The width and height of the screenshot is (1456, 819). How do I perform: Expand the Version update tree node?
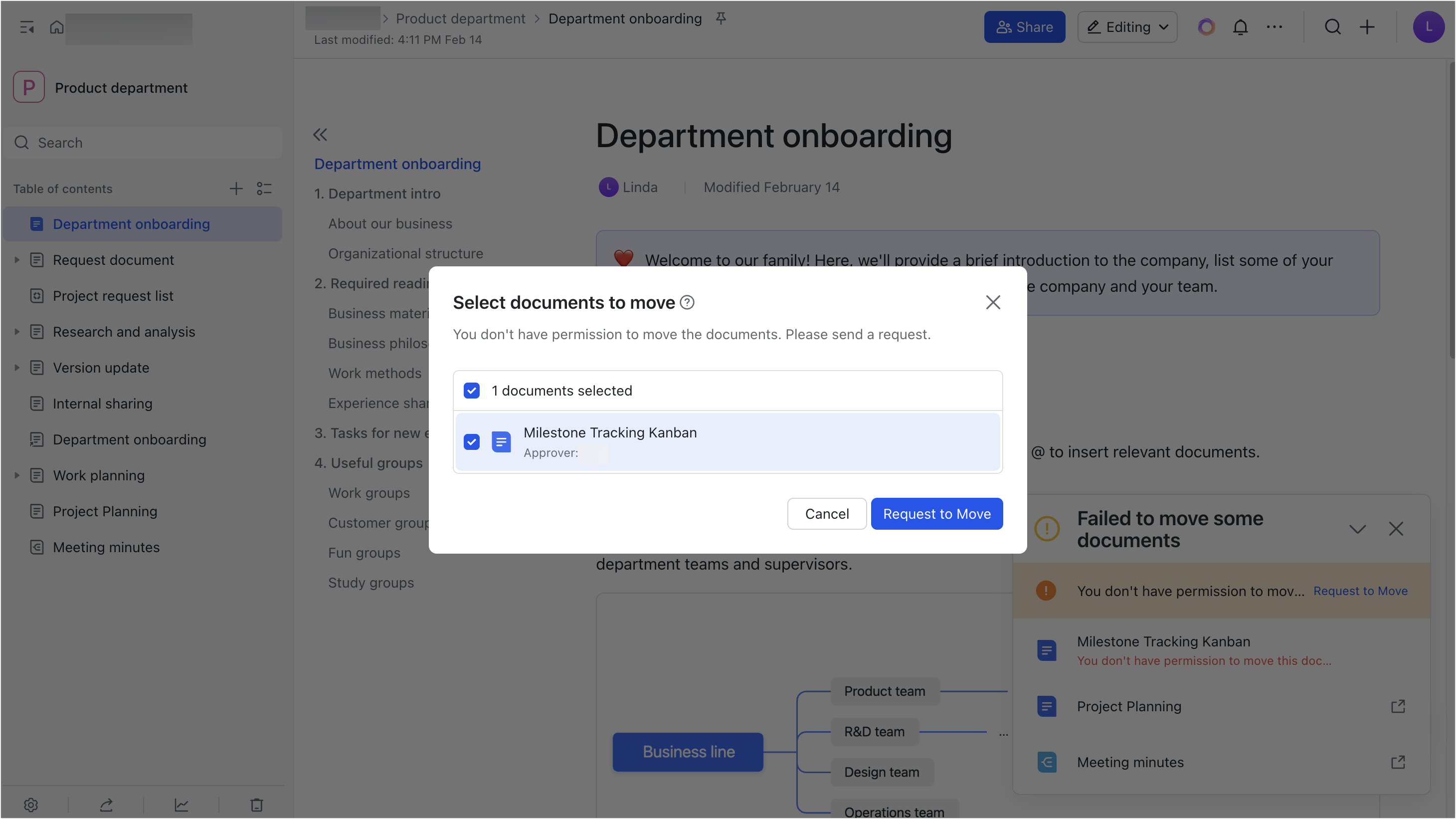pos(16,368)
